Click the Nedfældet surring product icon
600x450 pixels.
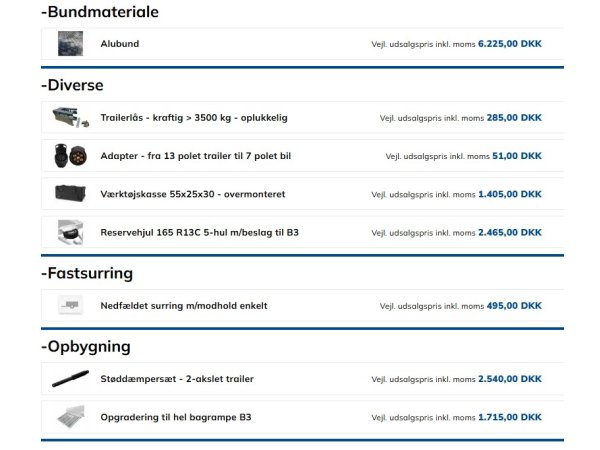[x=70, y=305]
